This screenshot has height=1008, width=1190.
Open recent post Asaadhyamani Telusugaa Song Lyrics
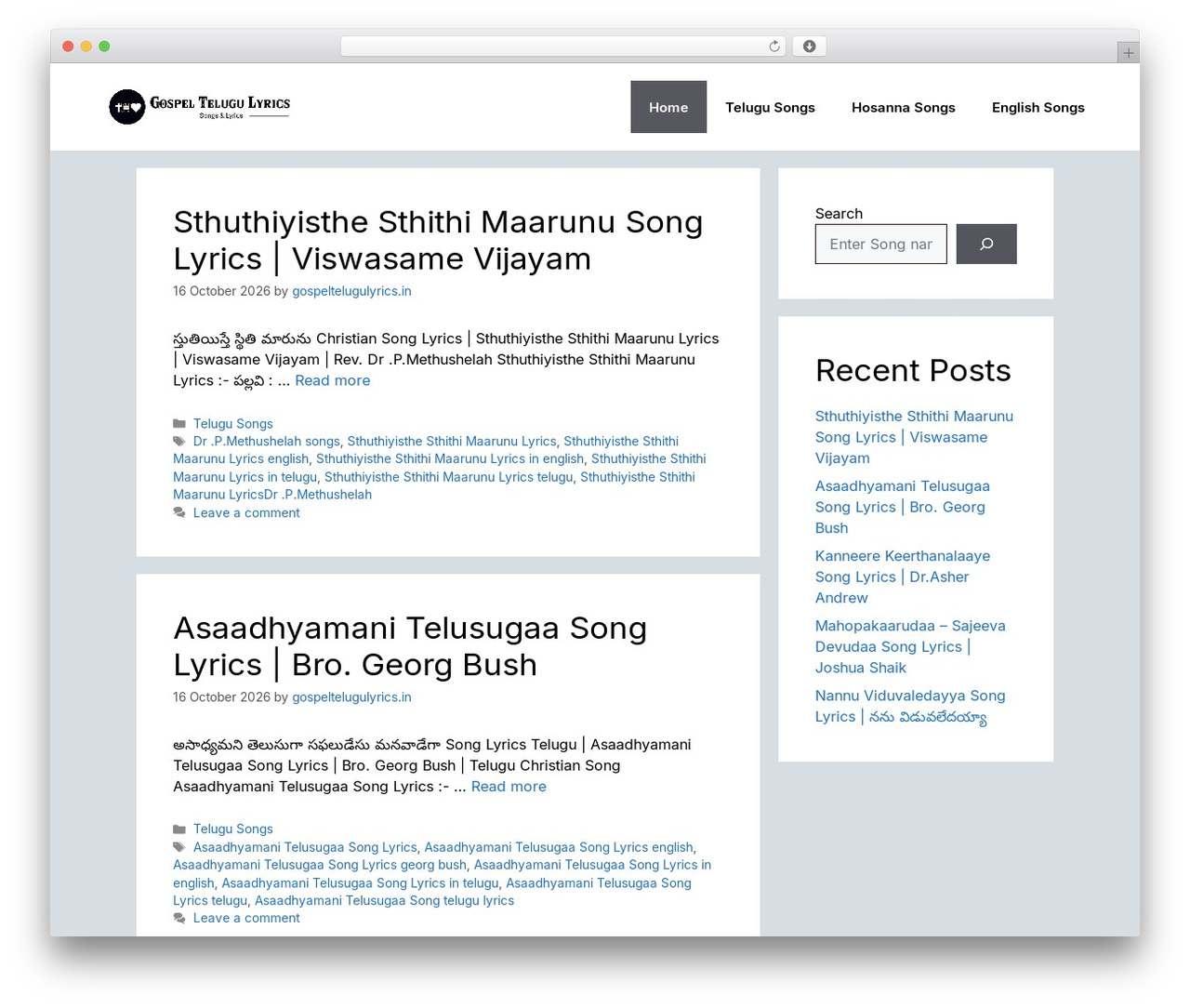(903, 507)
